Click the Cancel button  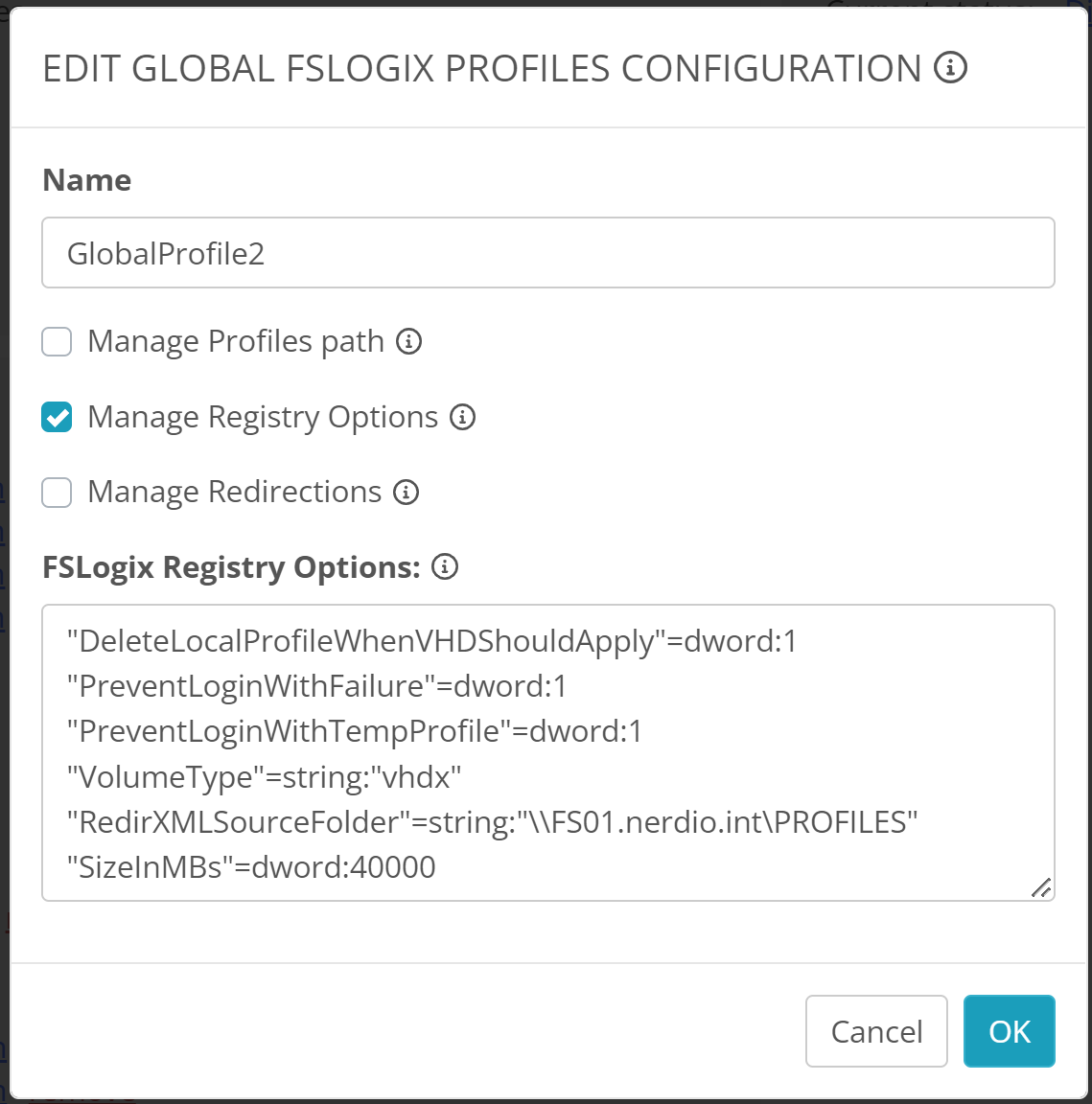876,1031
